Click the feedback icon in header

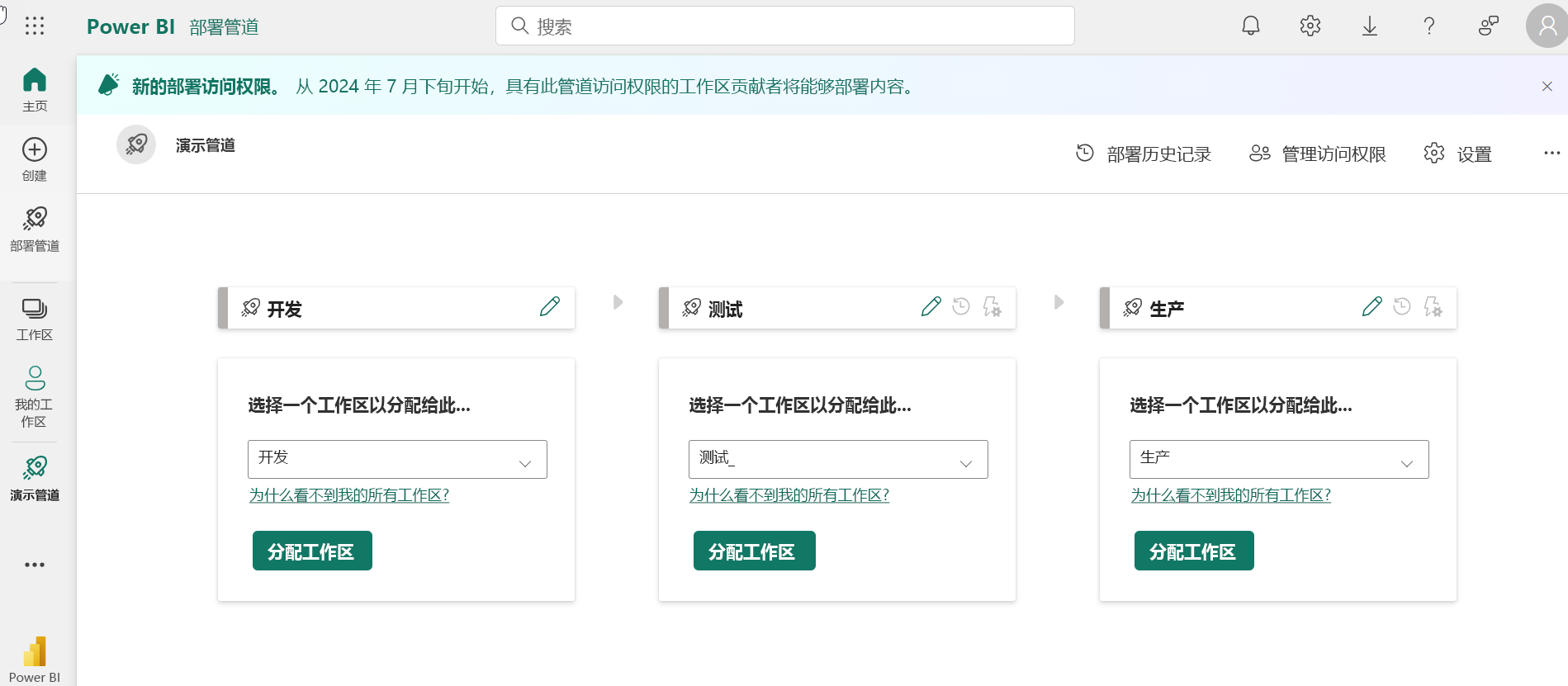click(x=1489, y=26)
